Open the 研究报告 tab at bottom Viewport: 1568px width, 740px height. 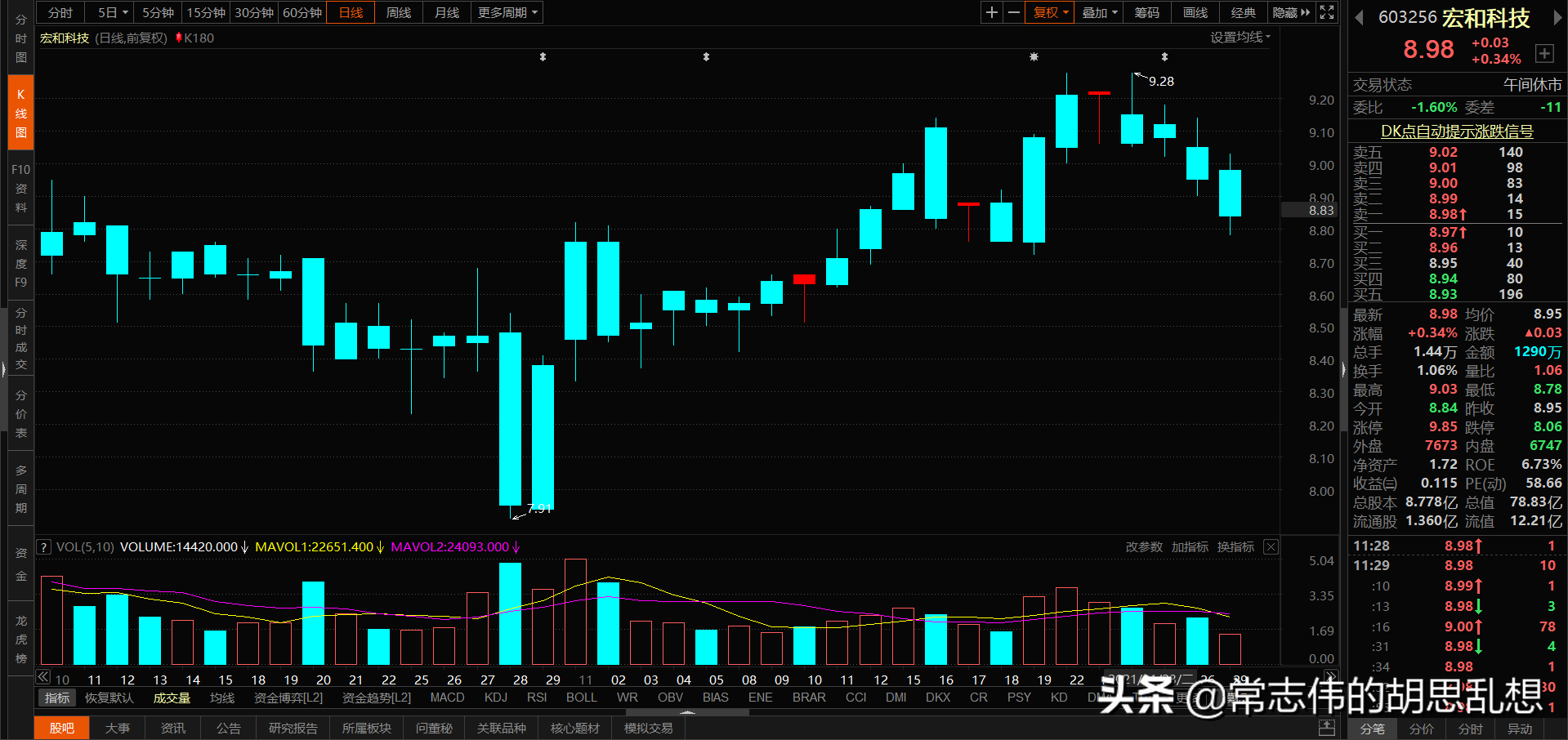pos(293,728)
